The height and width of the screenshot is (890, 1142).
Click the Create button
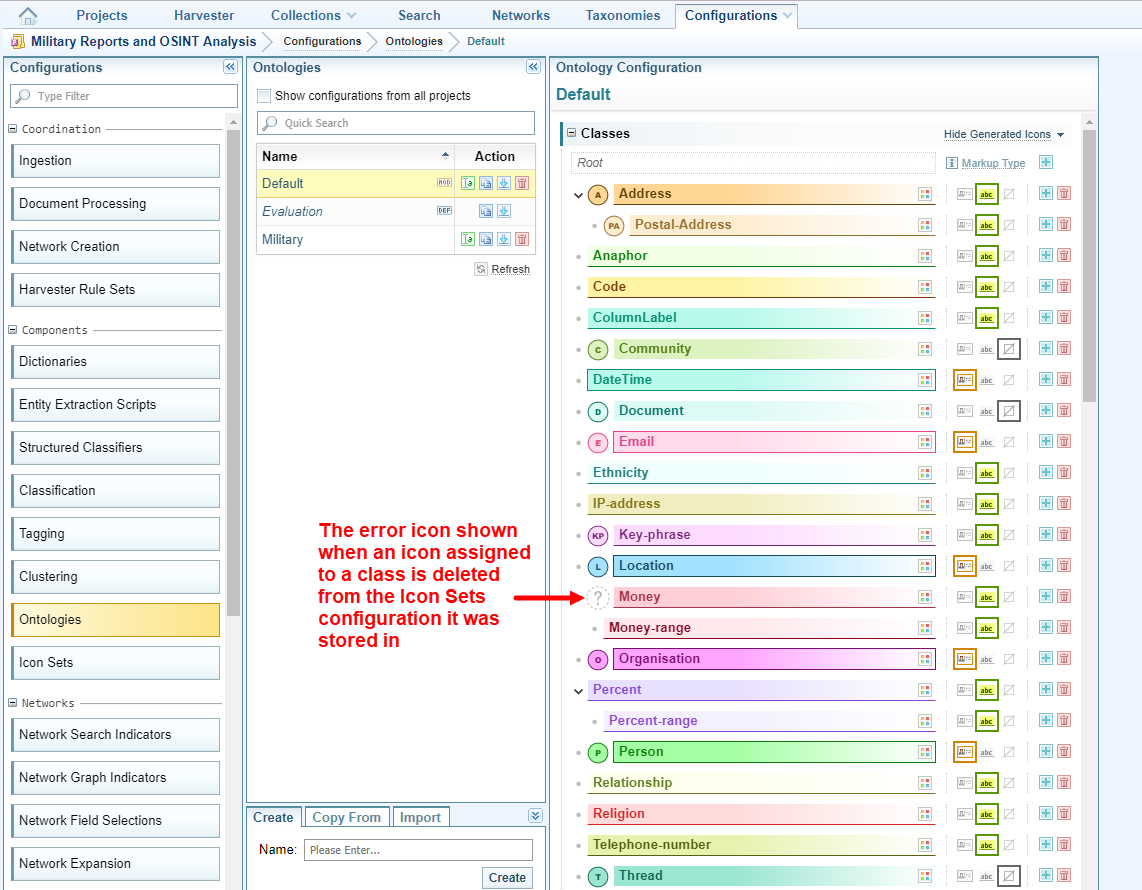(x=507, y=877)
